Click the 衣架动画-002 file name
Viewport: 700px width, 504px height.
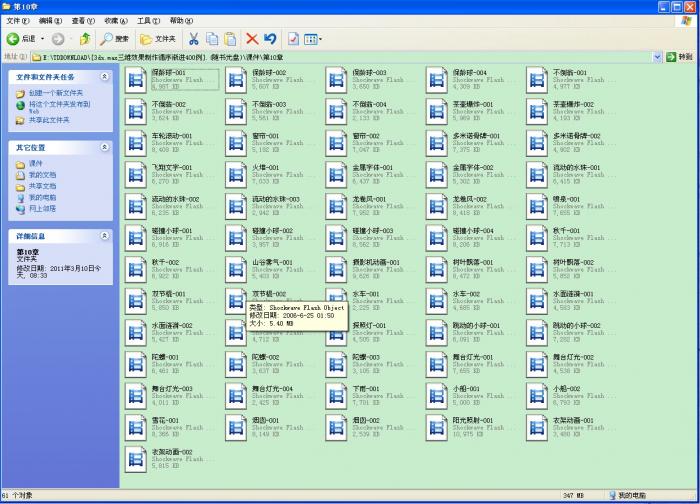172,452
